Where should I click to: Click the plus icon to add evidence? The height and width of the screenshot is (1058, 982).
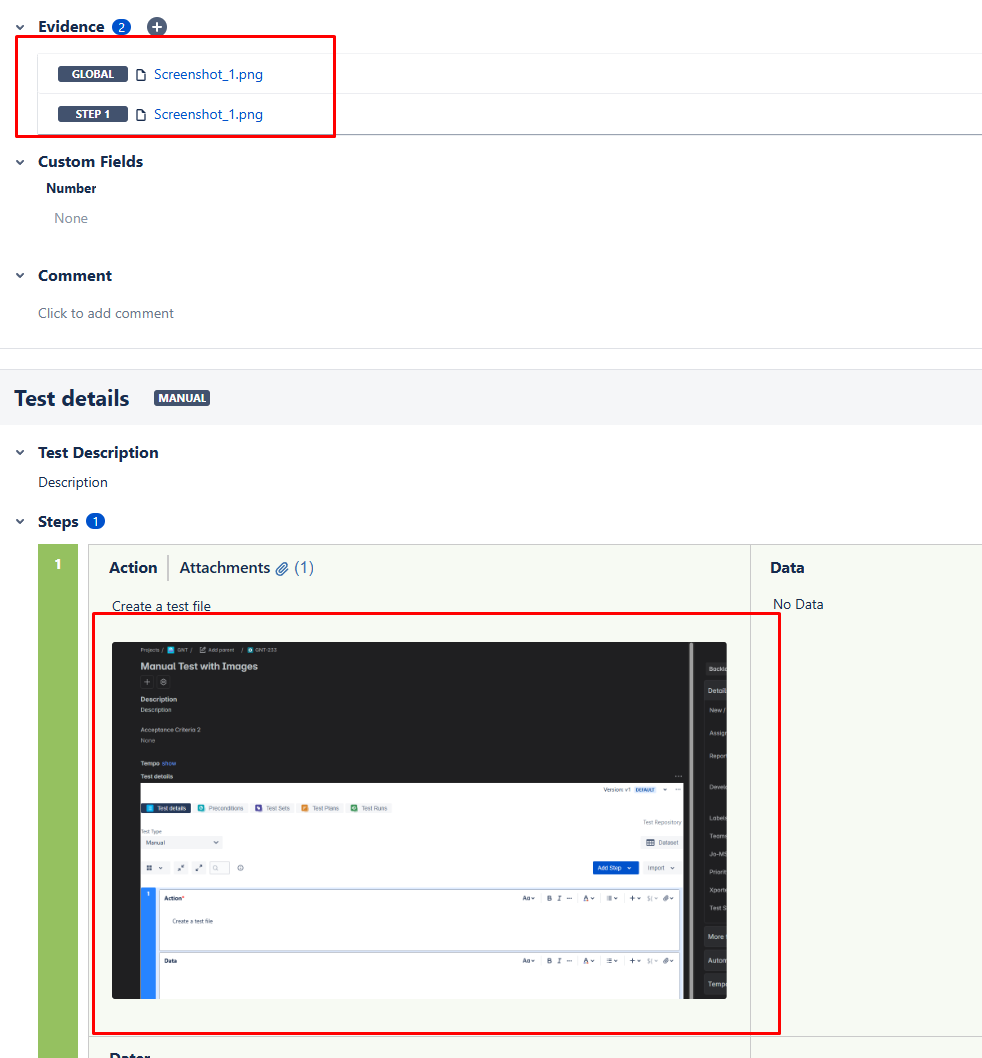pos(157,27)
